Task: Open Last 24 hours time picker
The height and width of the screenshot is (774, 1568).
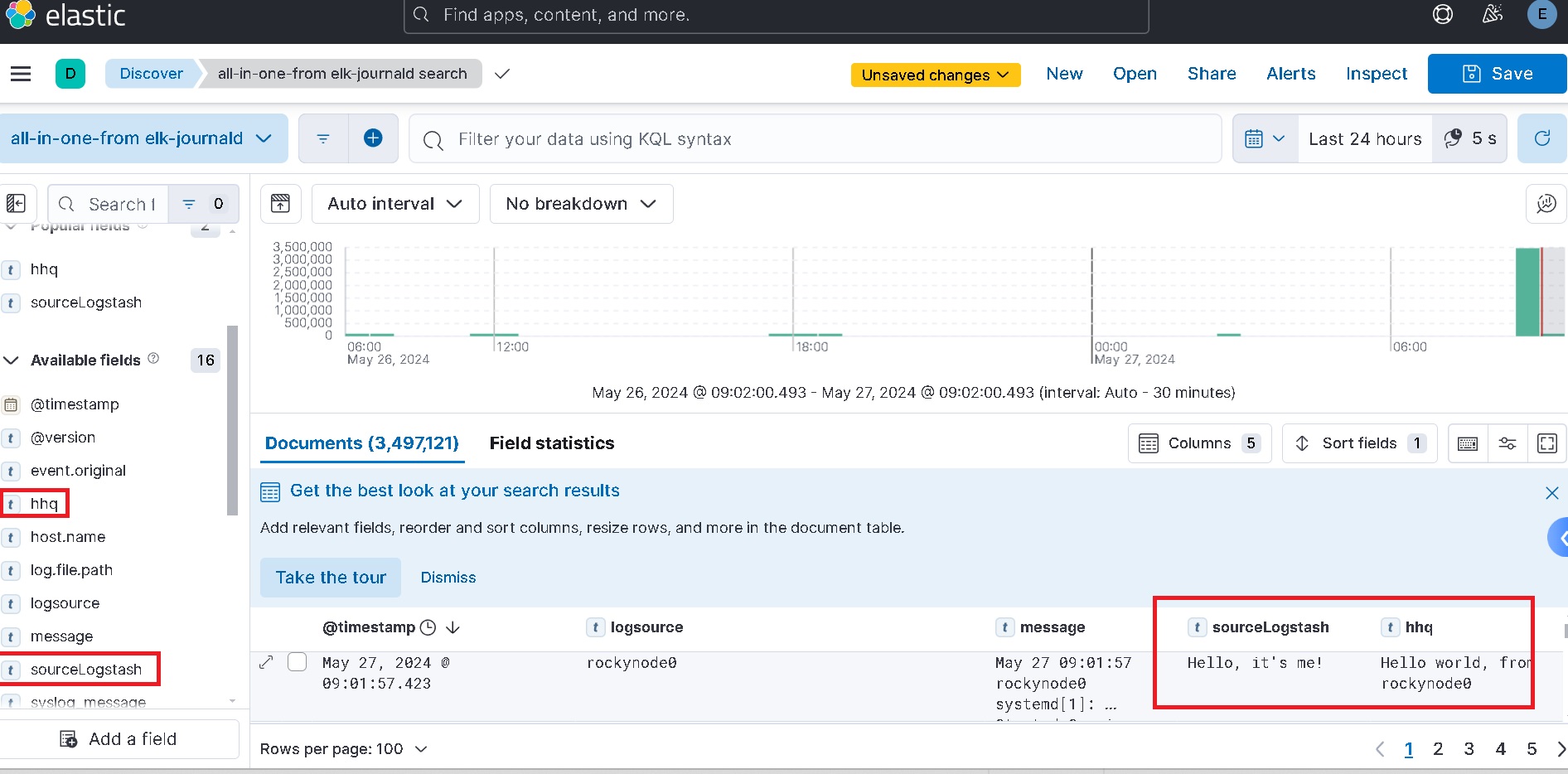Action: [x=1365, y=138]
